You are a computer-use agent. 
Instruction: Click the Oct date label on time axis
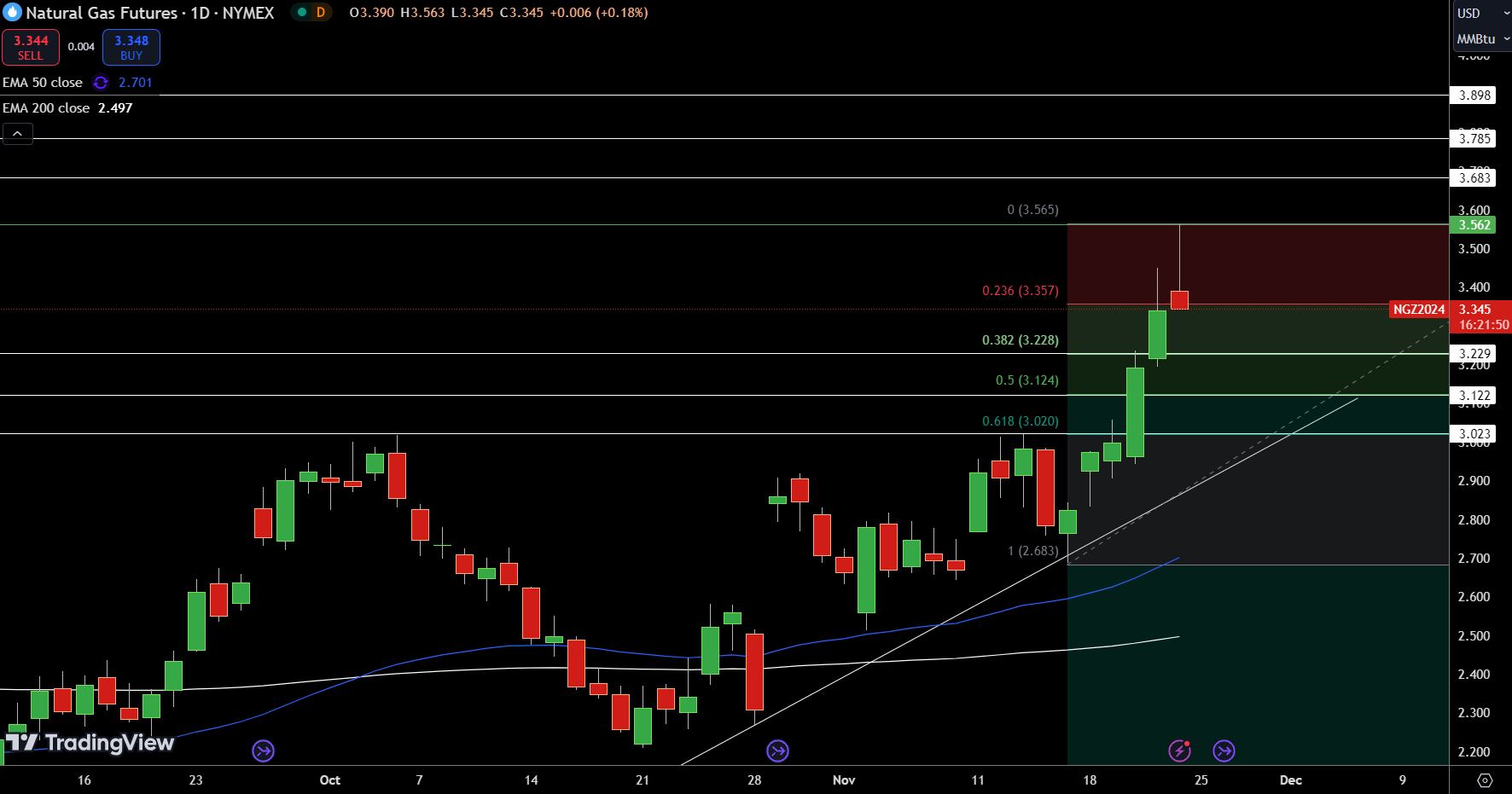pos(329,780)
